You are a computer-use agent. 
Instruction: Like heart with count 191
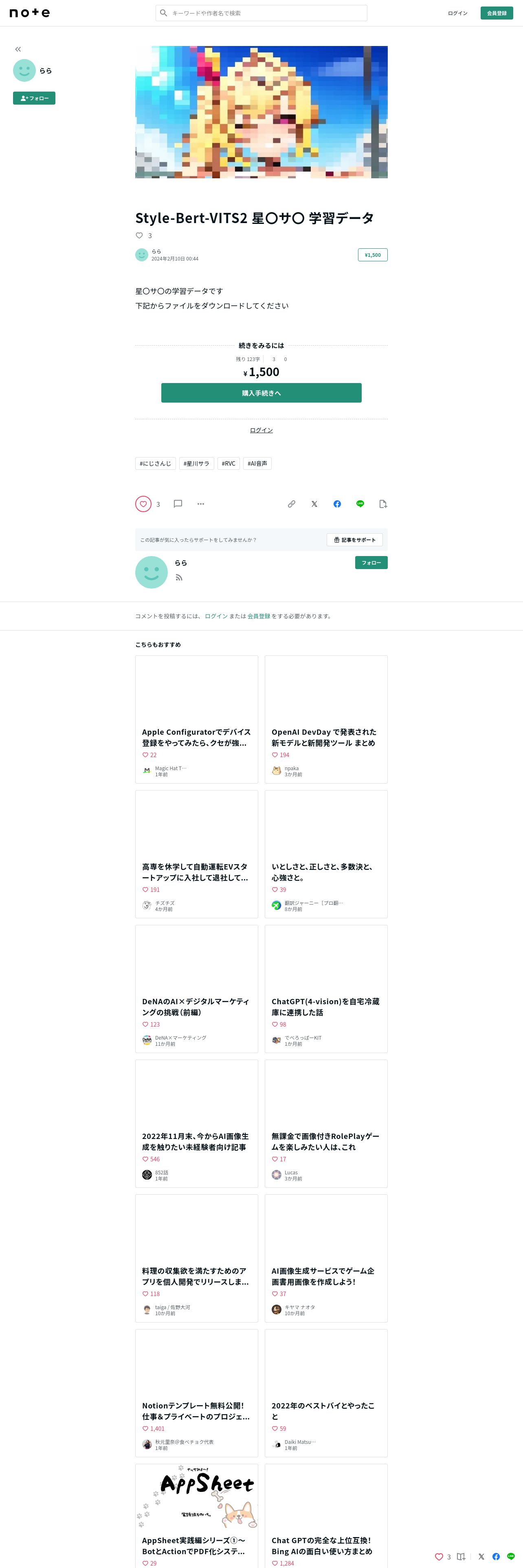pos(145,890)
